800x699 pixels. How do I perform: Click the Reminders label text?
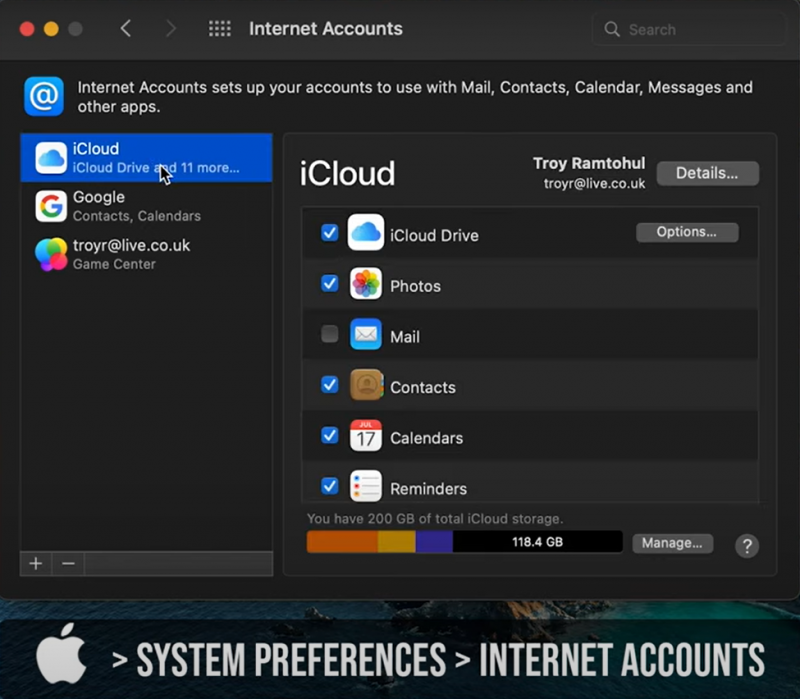tap(429, 489)
